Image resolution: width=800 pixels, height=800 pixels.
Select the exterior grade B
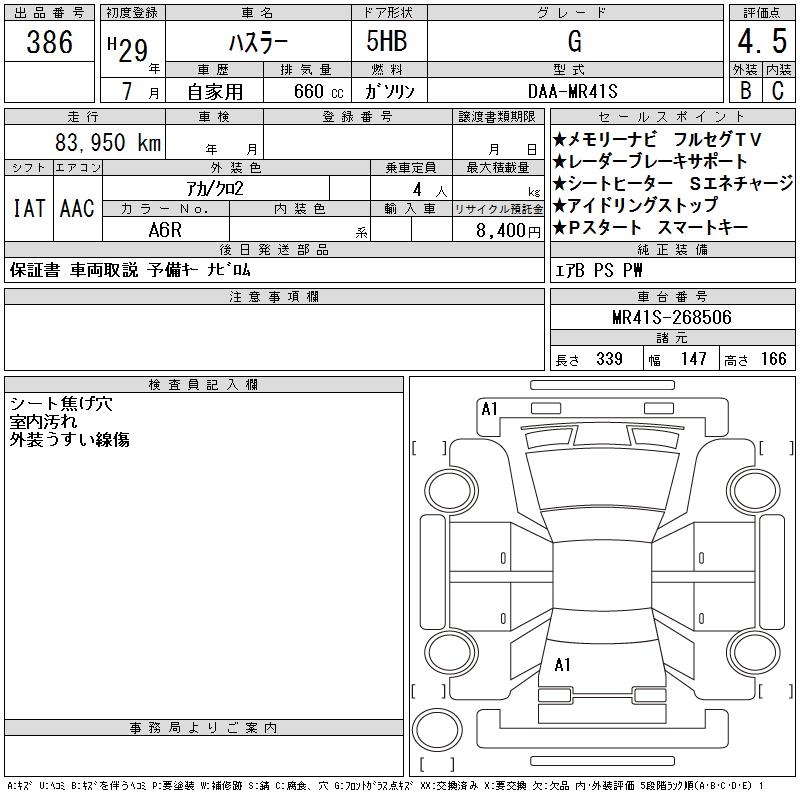pos(745,91)
